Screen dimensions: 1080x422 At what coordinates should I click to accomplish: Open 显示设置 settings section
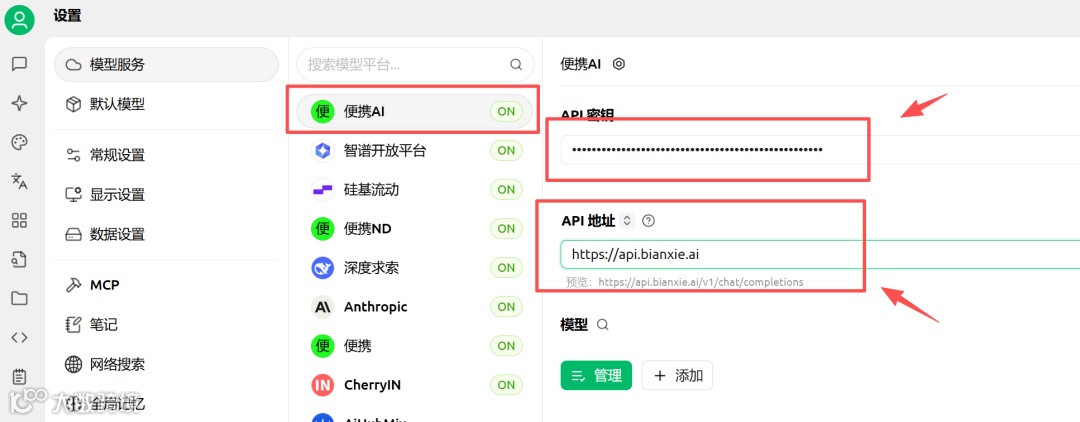(166, 195)
